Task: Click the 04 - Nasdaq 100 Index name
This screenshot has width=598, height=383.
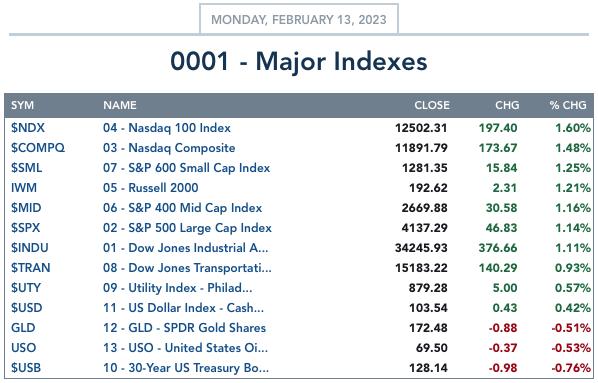Action: click(167, 128)
